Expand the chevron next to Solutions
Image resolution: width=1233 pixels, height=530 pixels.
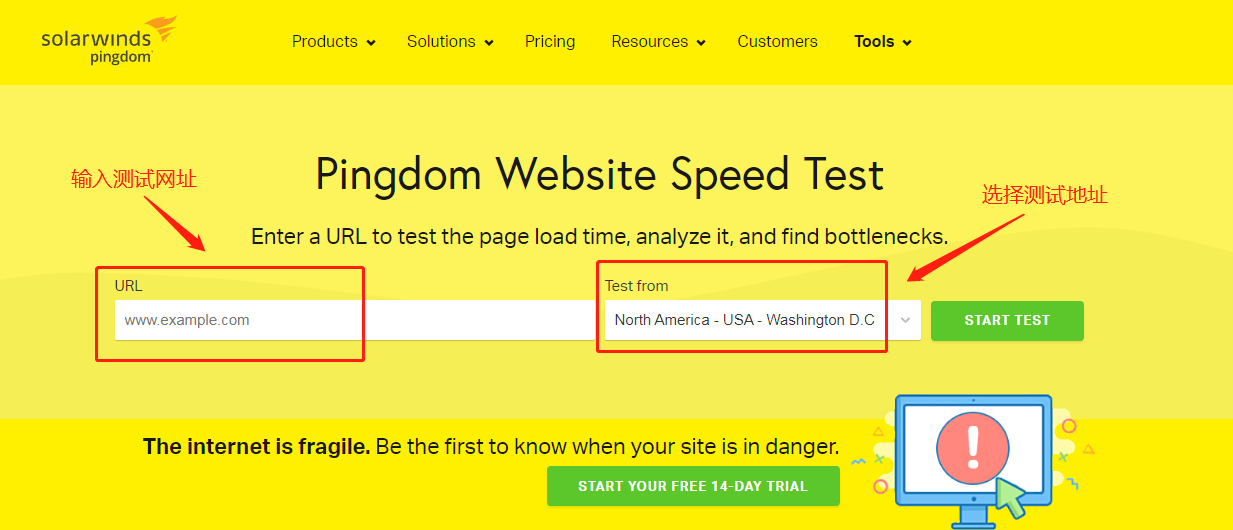click(x=489, y=43)
